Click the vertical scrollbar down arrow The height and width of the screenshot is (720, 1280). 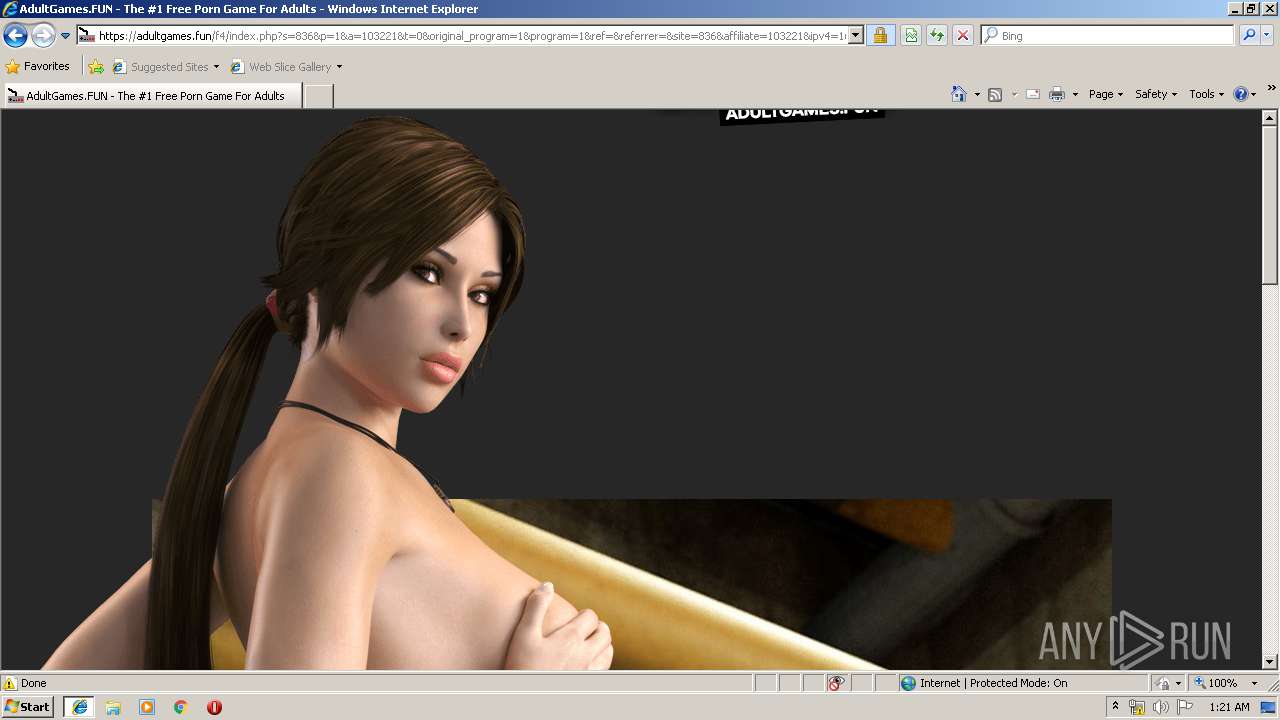click(1270, 661)
